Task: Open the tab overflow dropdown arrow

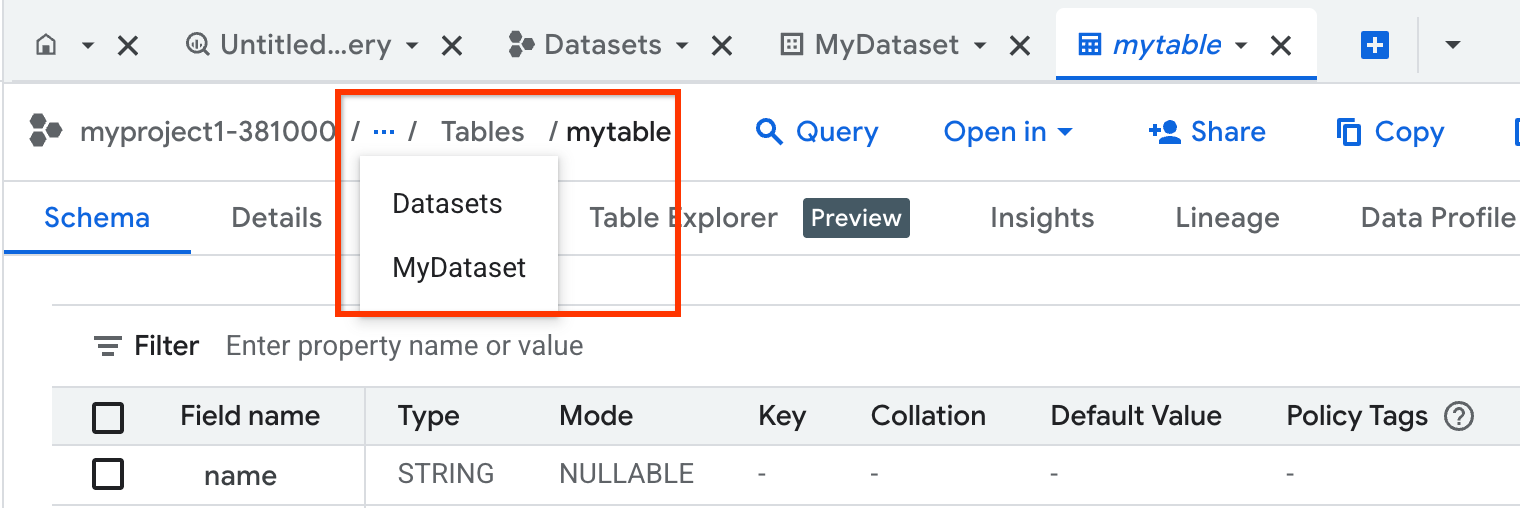Action: (1453, 45)
